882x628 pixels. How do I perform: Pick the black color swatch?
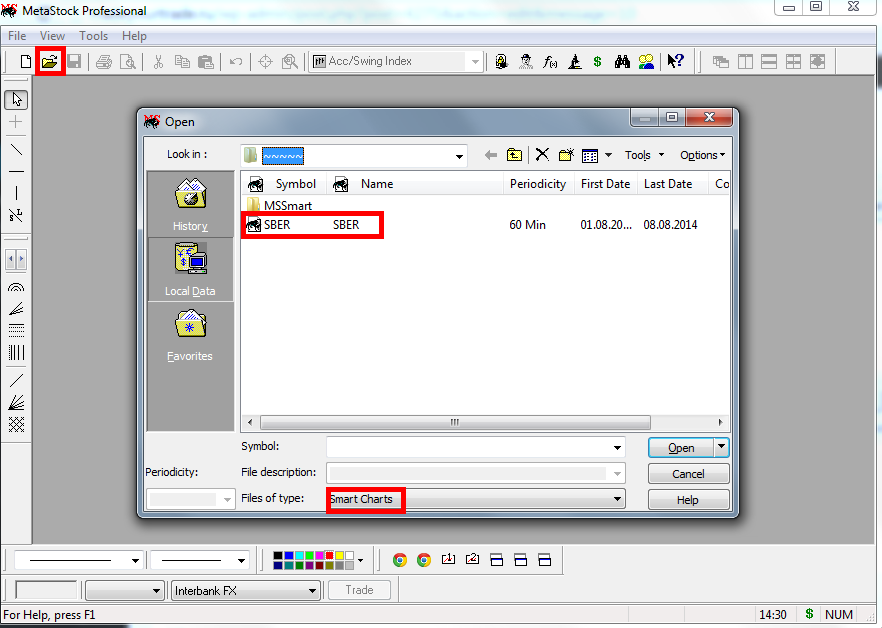tap(278, 556)
